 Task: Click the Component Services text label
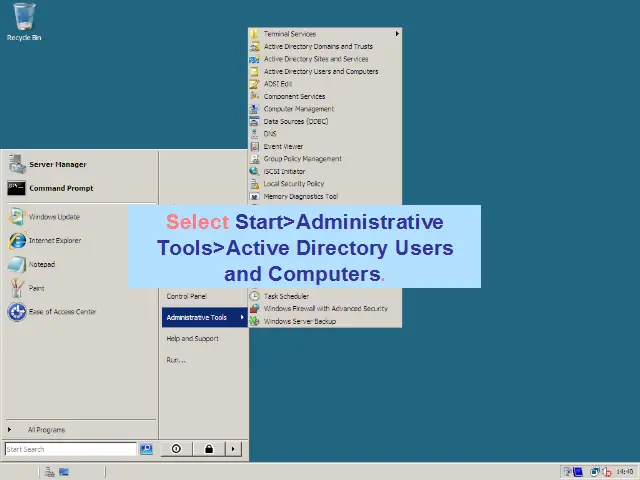click(x=294, y=96)
